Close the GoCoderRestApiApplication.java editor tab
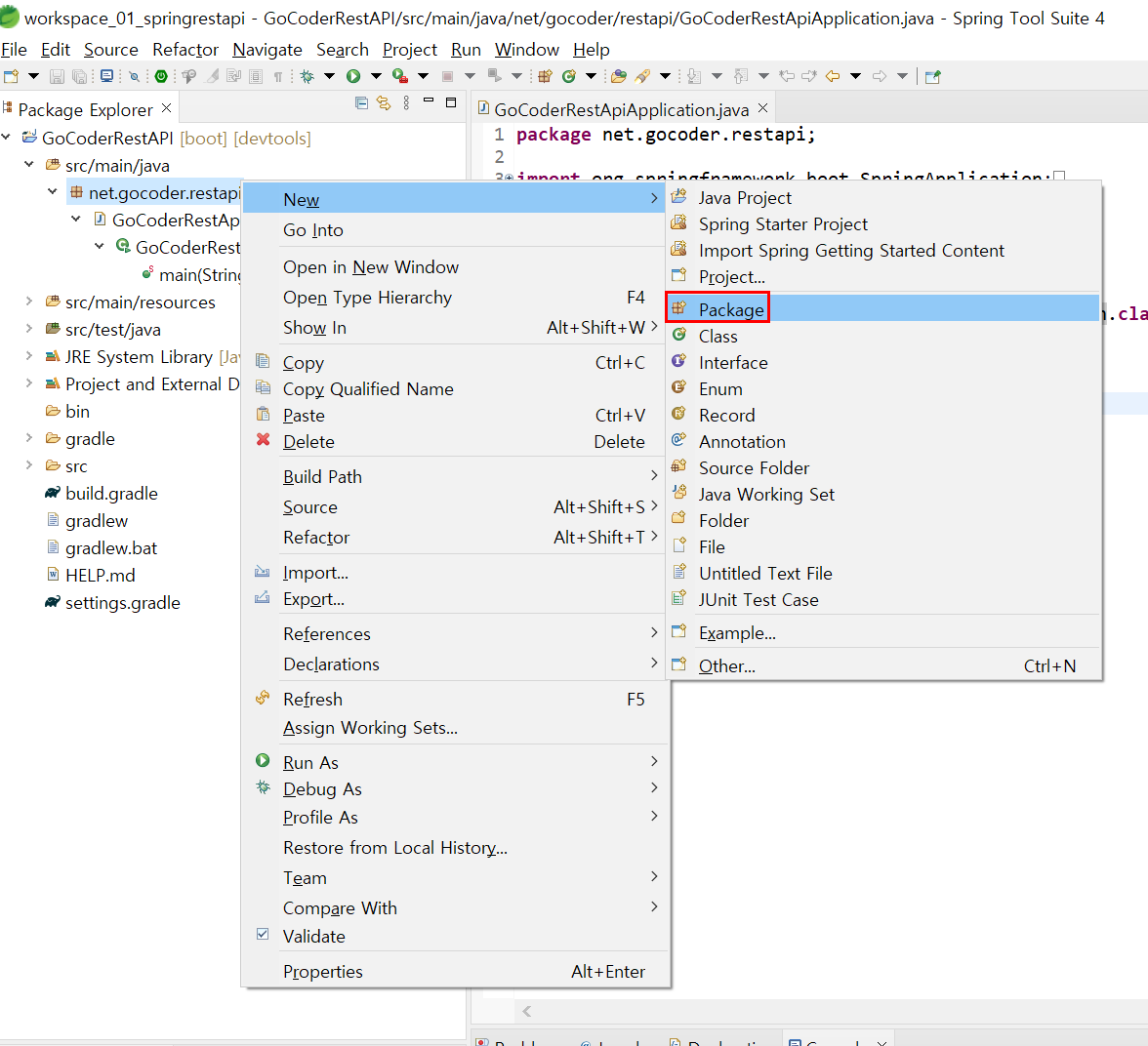Image resolution: width=1148 pixels, height=1046 pixels. pyautogui.click(x=763, y=108)
